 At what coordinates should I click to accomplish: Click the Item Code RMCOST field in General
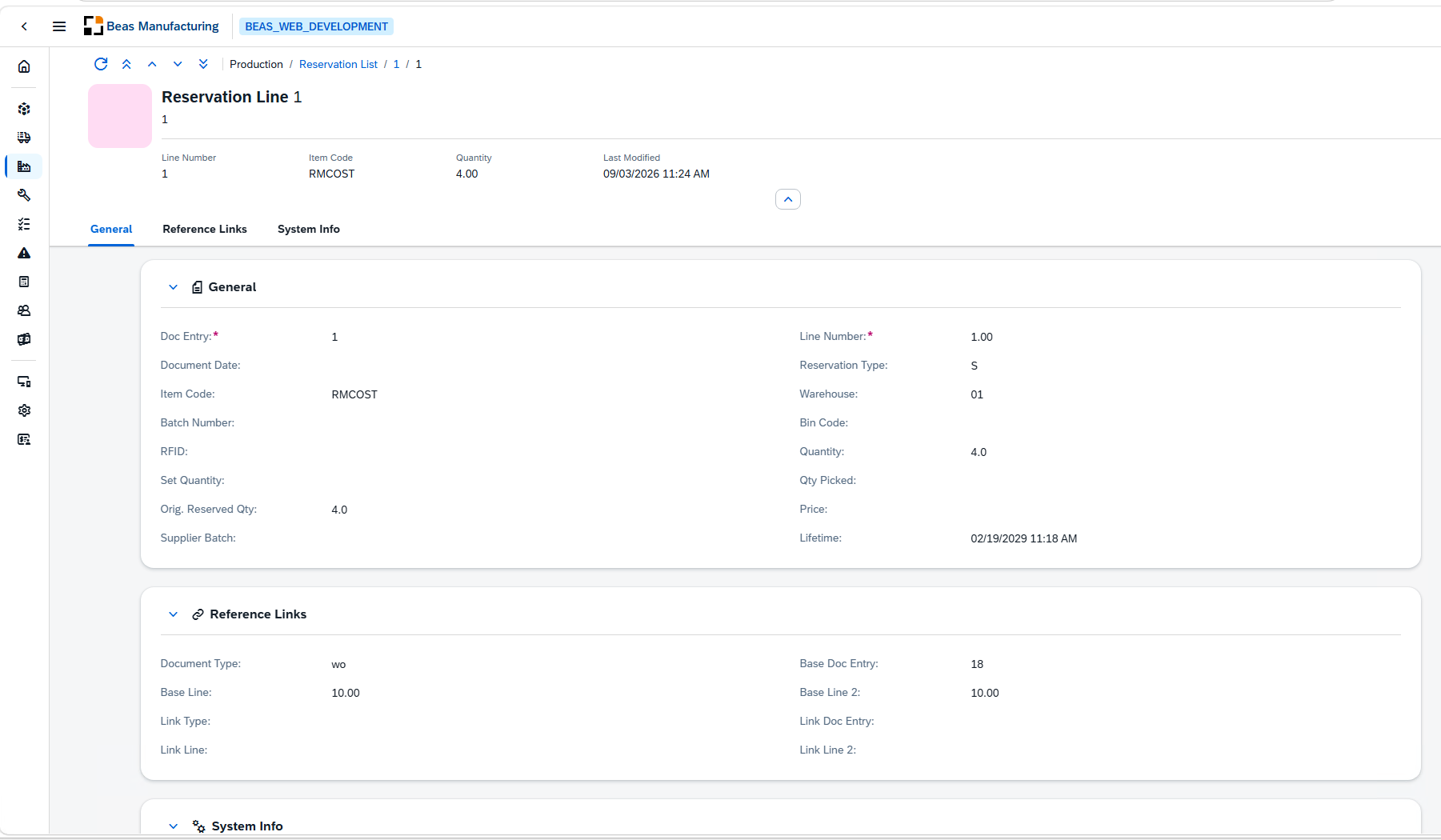tap(354, 394)
